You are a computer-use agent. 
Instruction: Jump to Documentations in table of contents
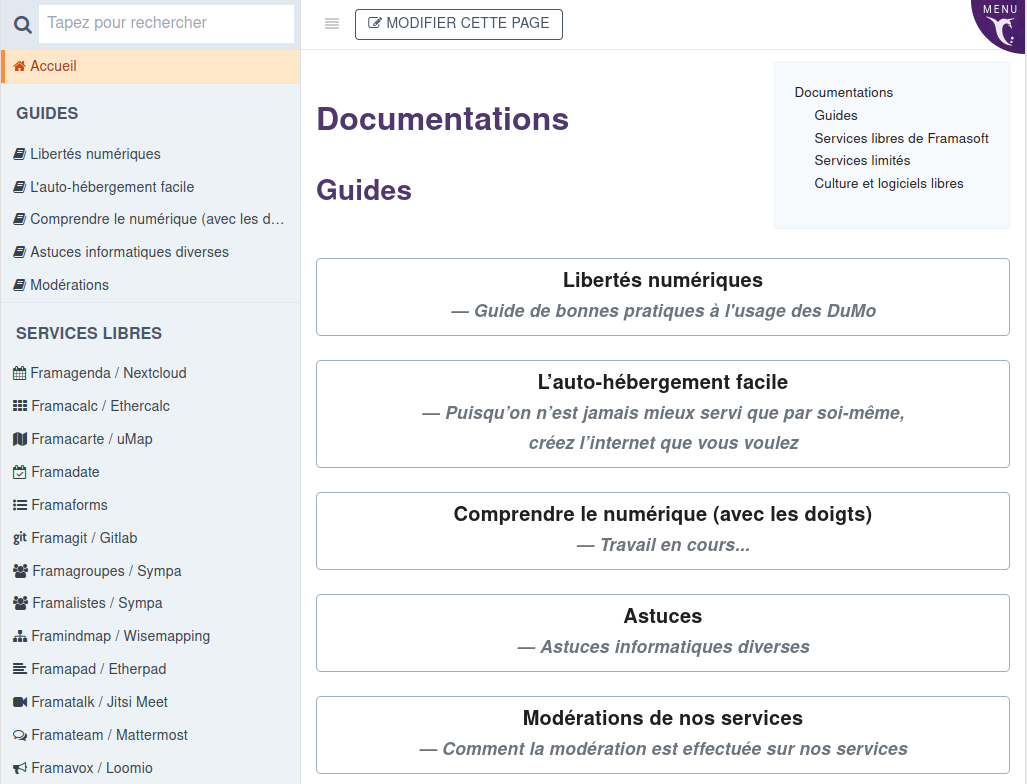point(844,92)
